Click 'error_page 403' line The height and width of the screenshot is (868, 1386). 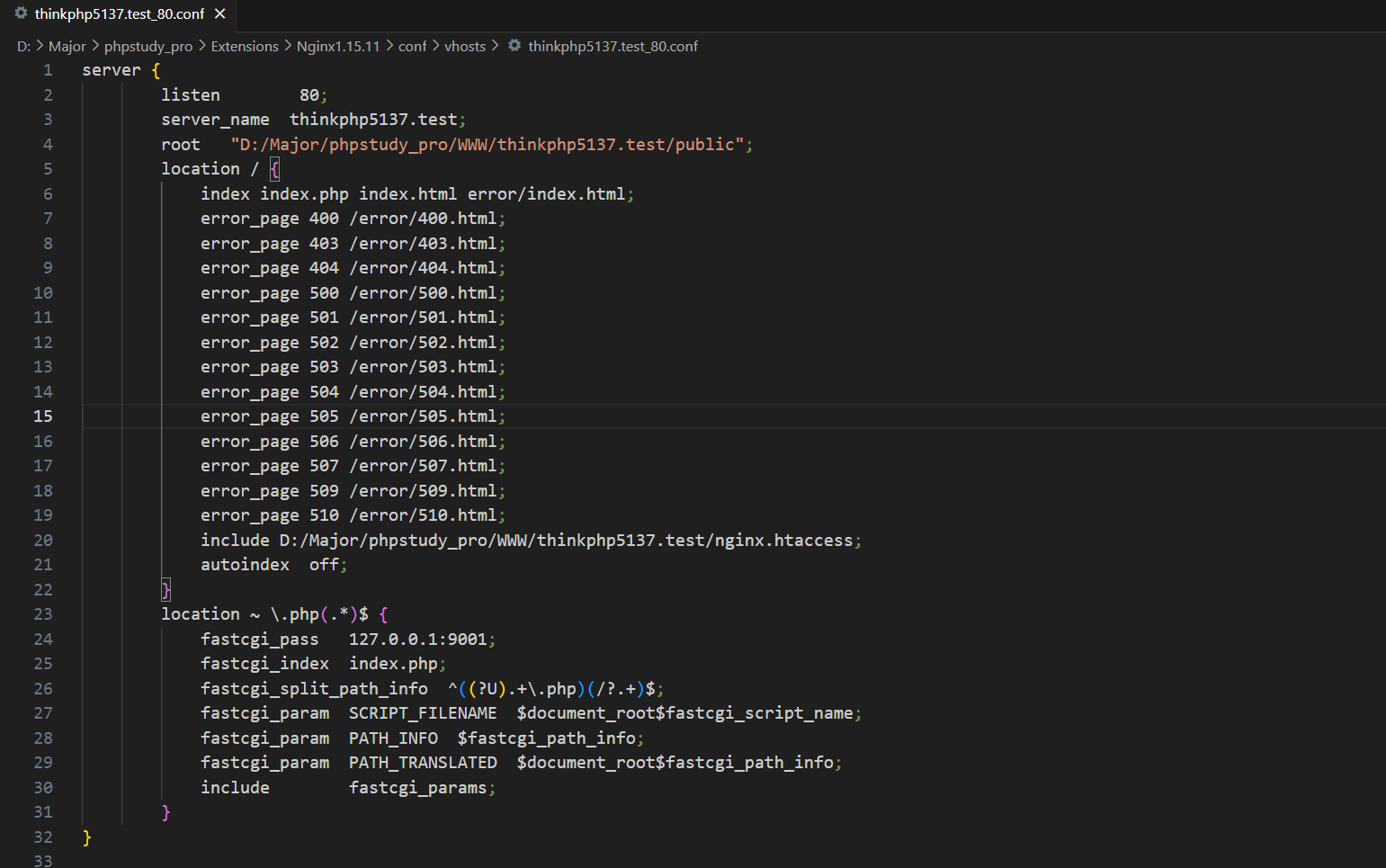[x=353, y=244]
